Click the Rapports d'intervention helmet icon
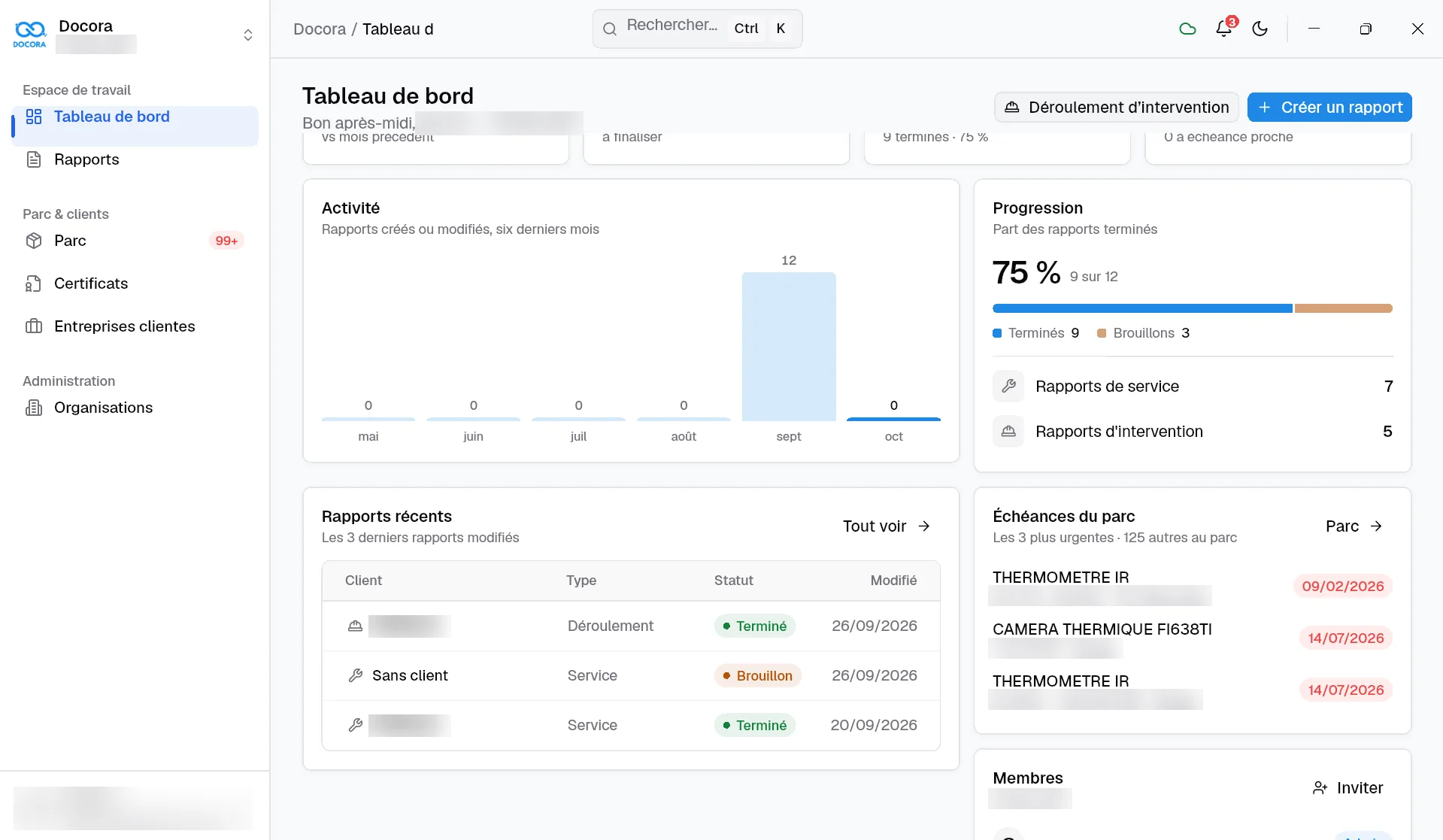The height and width of the screenshot is (840, 1443). [x=1008, y=431]
